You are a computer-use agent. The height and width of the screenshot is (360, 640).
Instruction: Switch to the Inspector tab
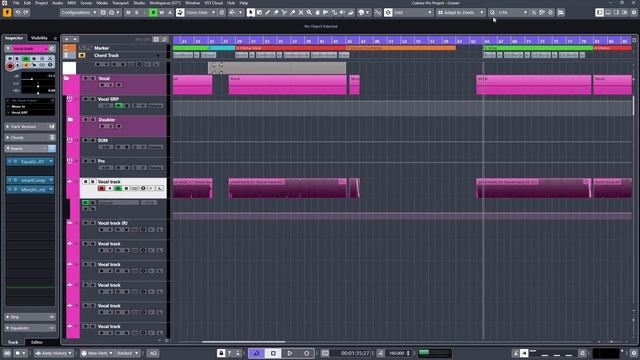[14, 38]
